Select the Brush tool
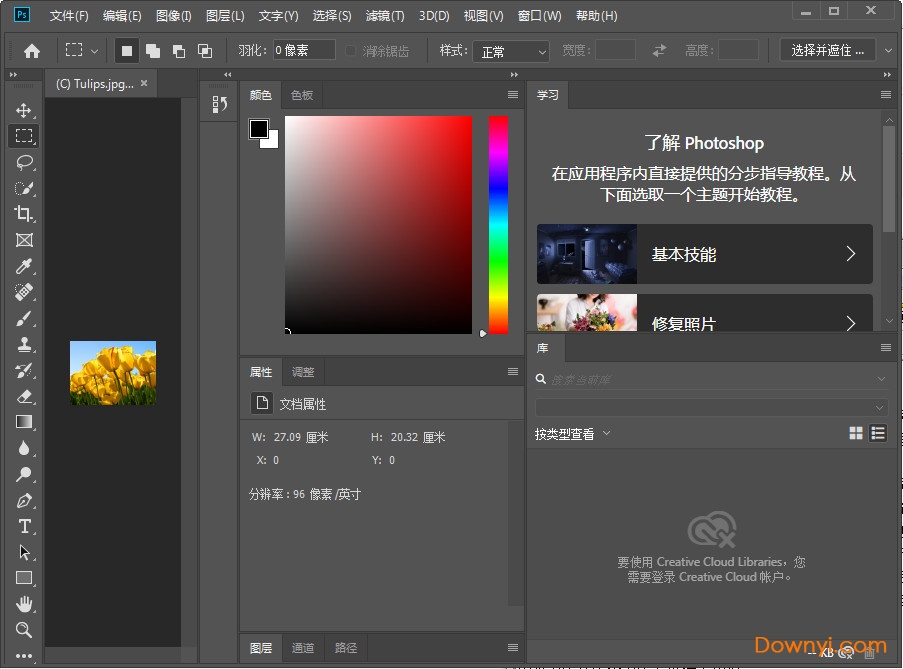The height and width of the screenshot is (669, 903). click(24, 318)
